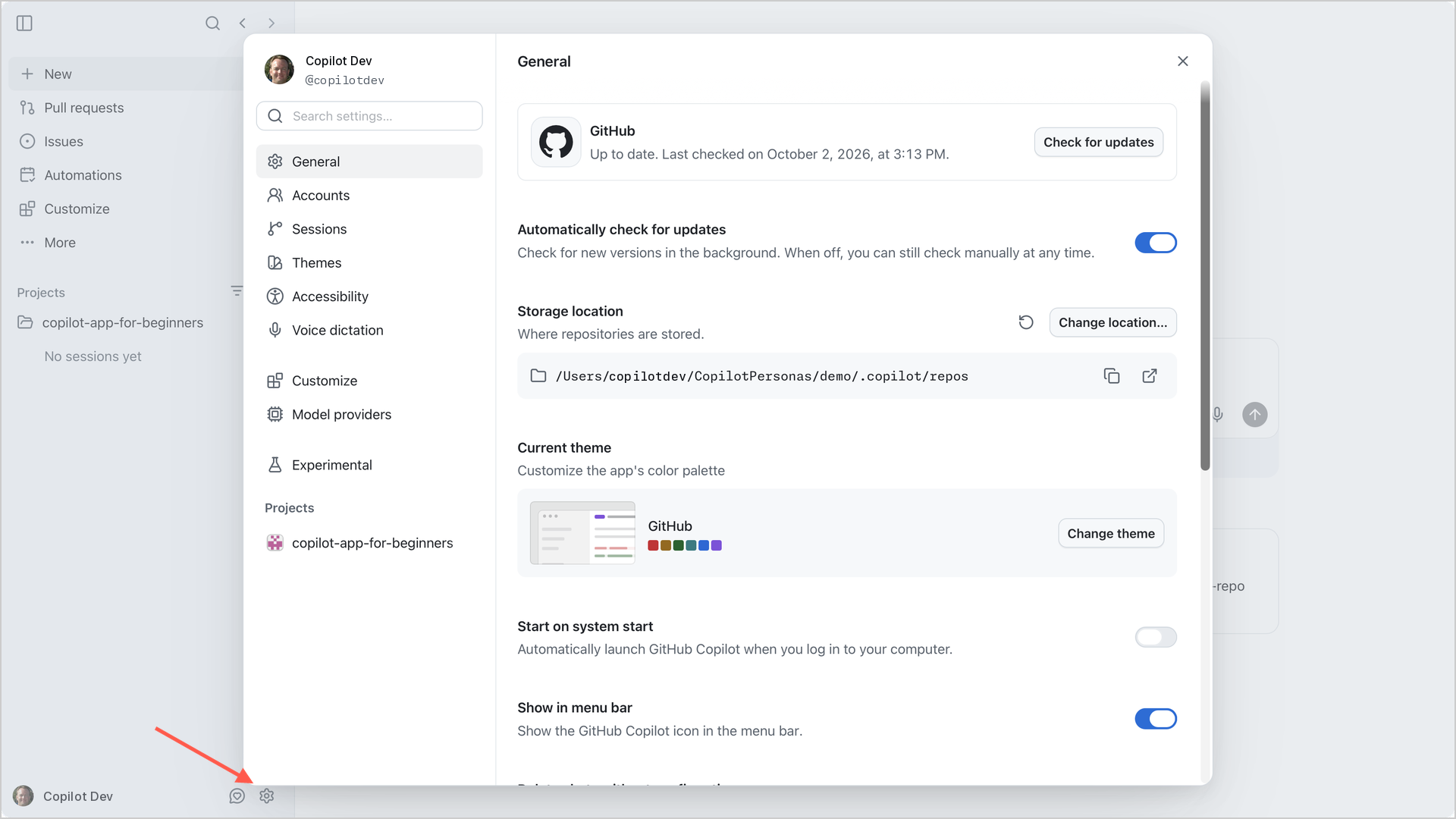Reset storage location to default

(1026, 322)
